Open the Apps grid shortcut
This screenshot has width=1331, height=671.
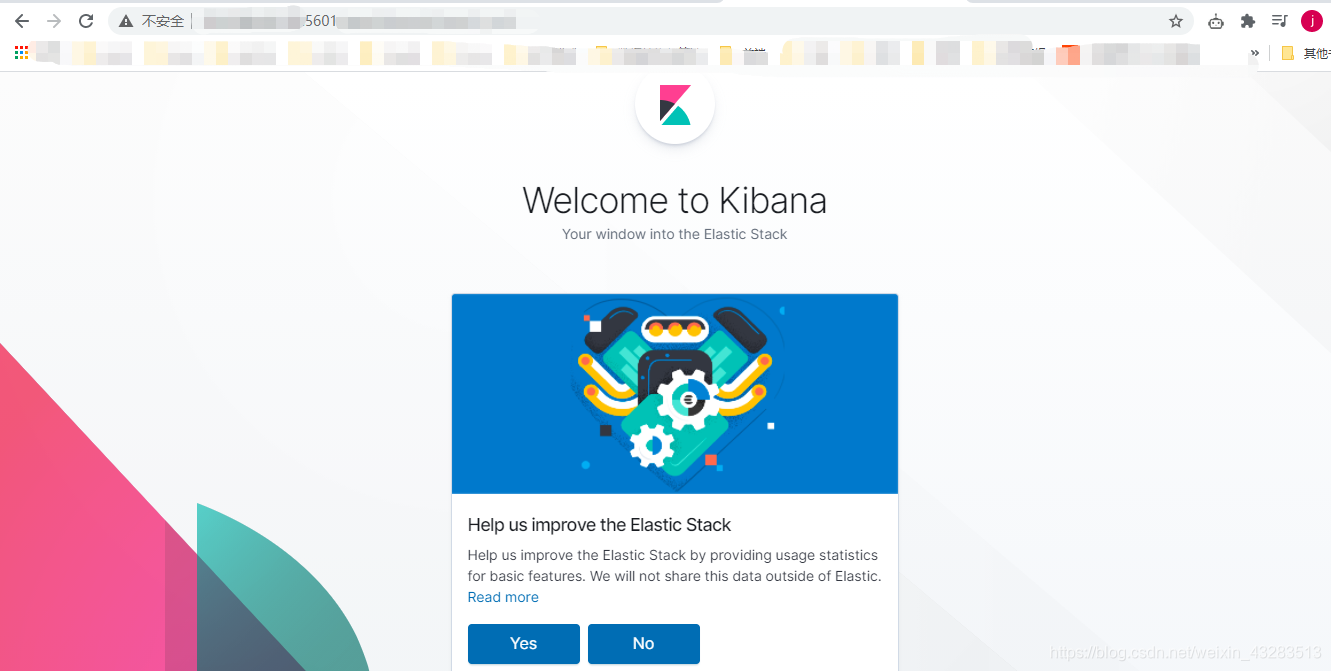coord(21,53)
